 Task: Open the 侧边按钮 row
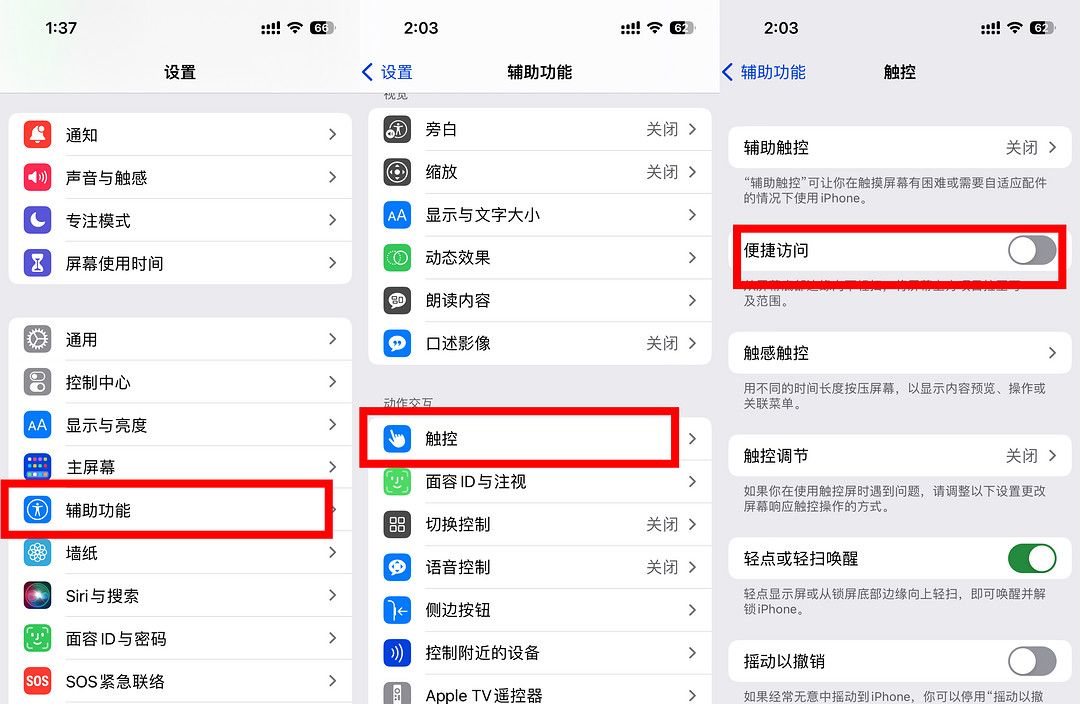pyautogui.click(x=540, y=610)
